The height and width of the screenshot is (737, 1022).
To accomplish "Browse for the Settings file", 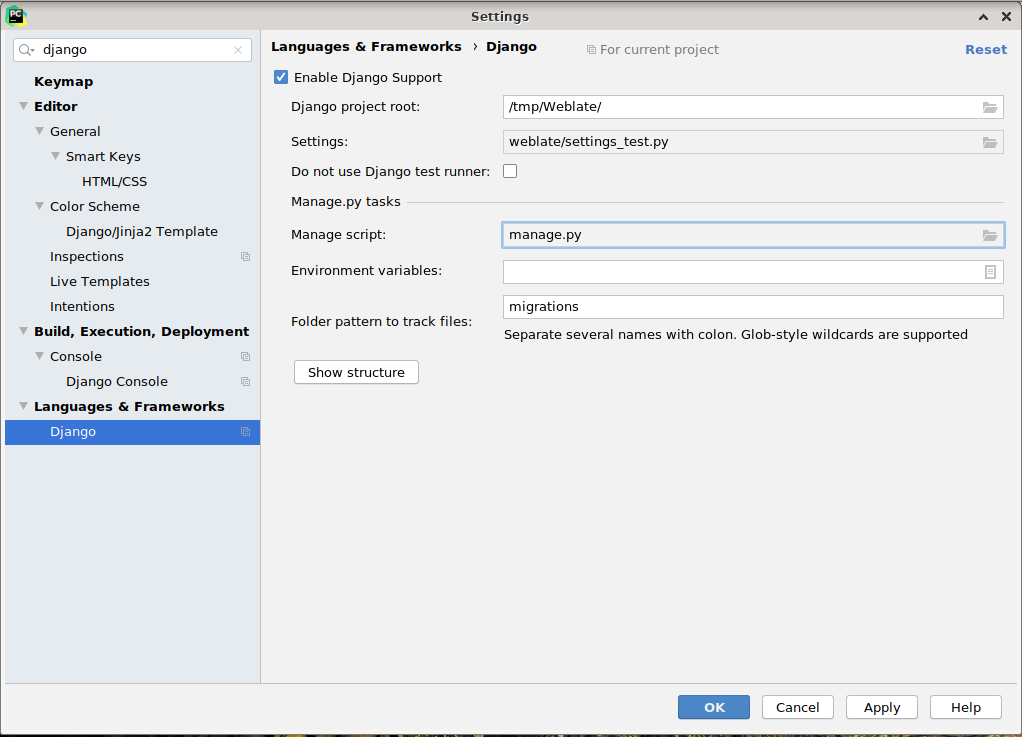I will [990, 141].
